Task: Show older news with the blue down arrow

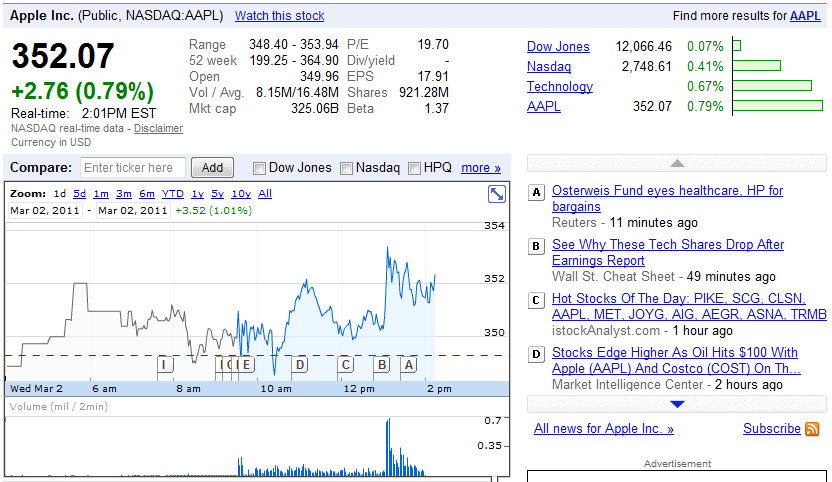Action: click(677, 404)
